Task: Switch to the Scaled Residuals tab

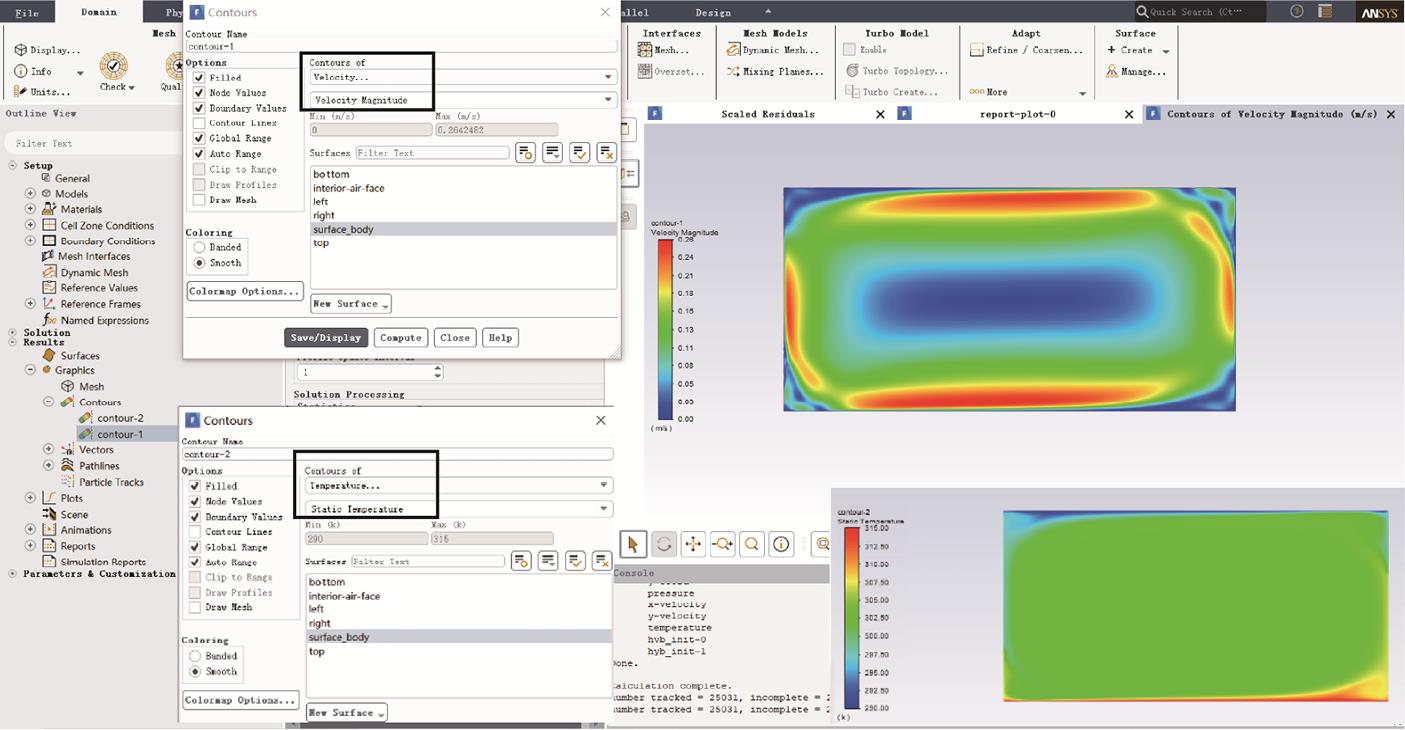Action: [x=768, y=114]
